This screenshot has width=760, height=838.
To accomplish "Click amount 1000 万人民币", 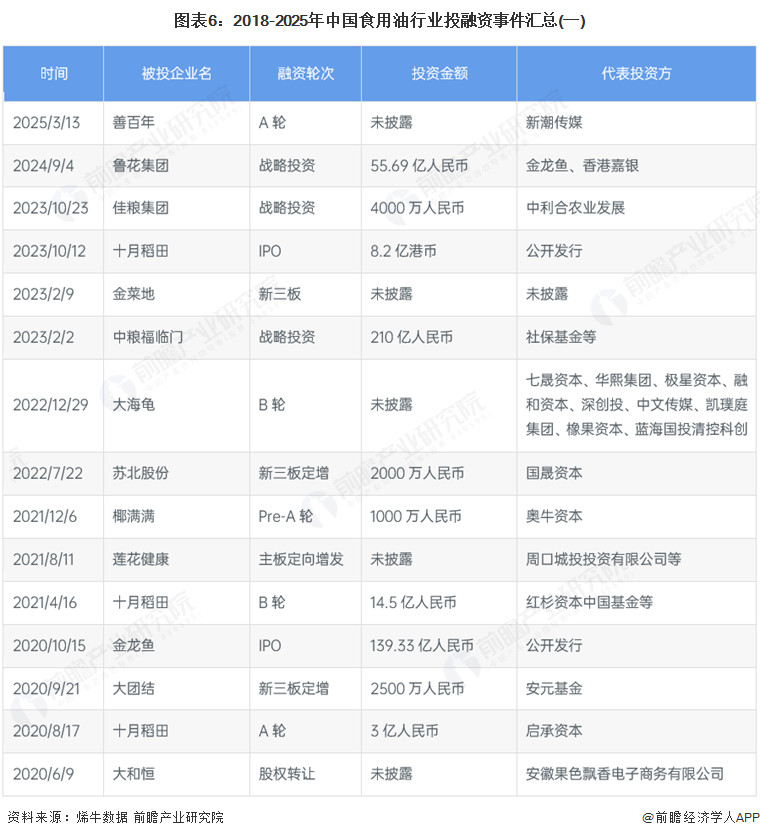I will tap(416, 517).
